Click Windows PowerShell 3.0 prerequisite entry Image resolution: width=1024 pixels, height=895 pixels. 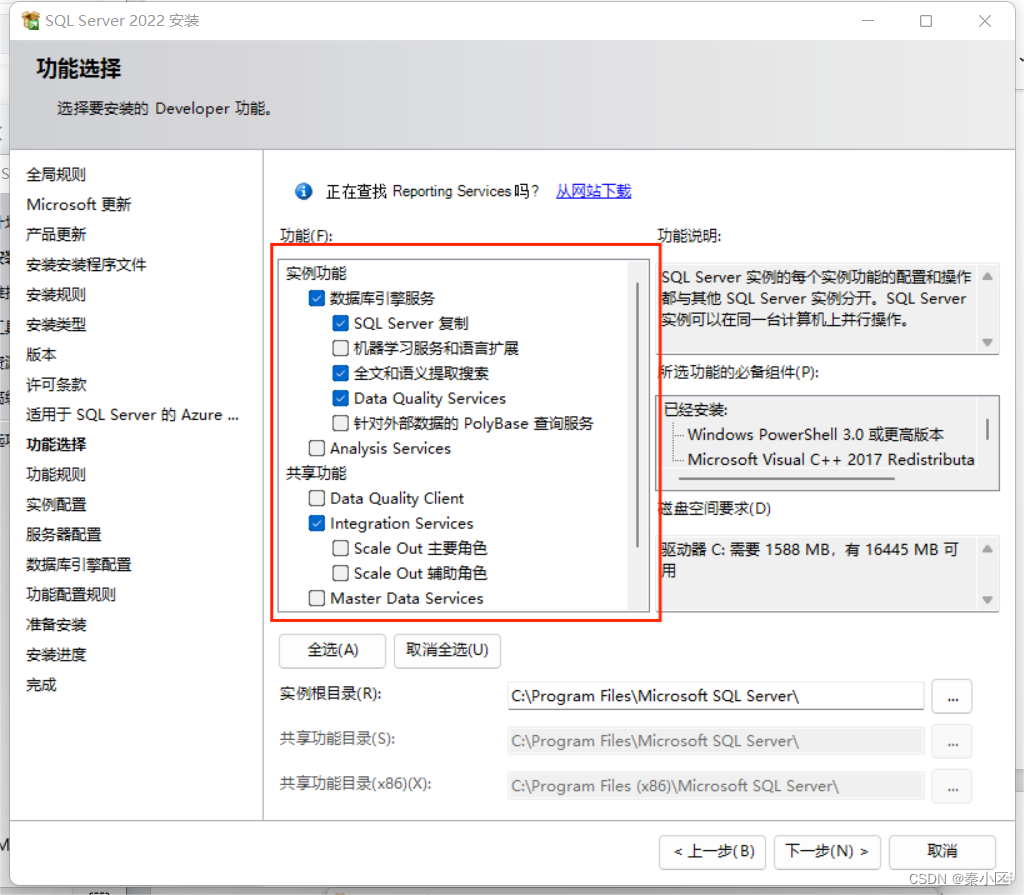[x=816, y=435]
